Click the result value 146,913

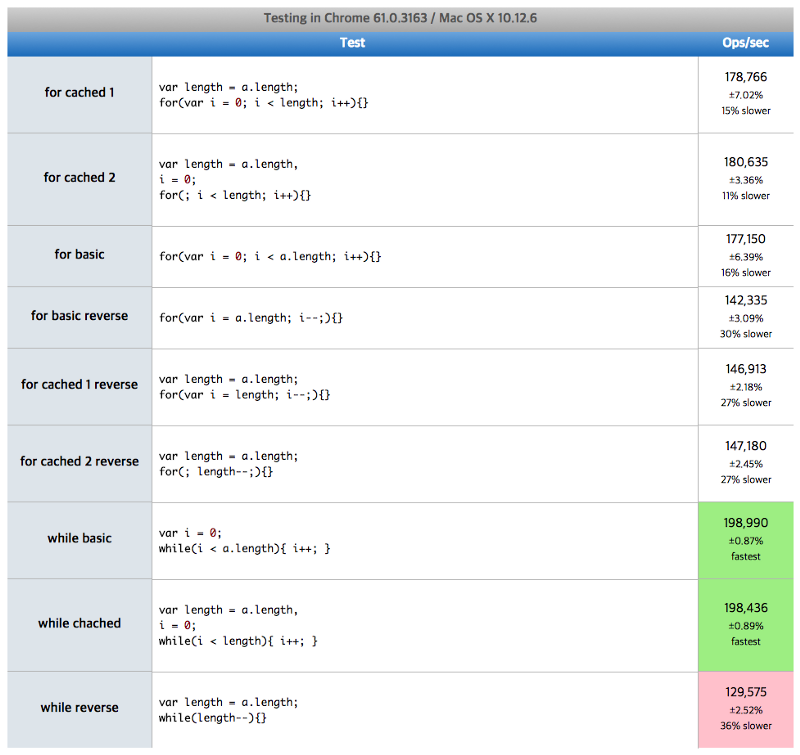coord(745,369)
